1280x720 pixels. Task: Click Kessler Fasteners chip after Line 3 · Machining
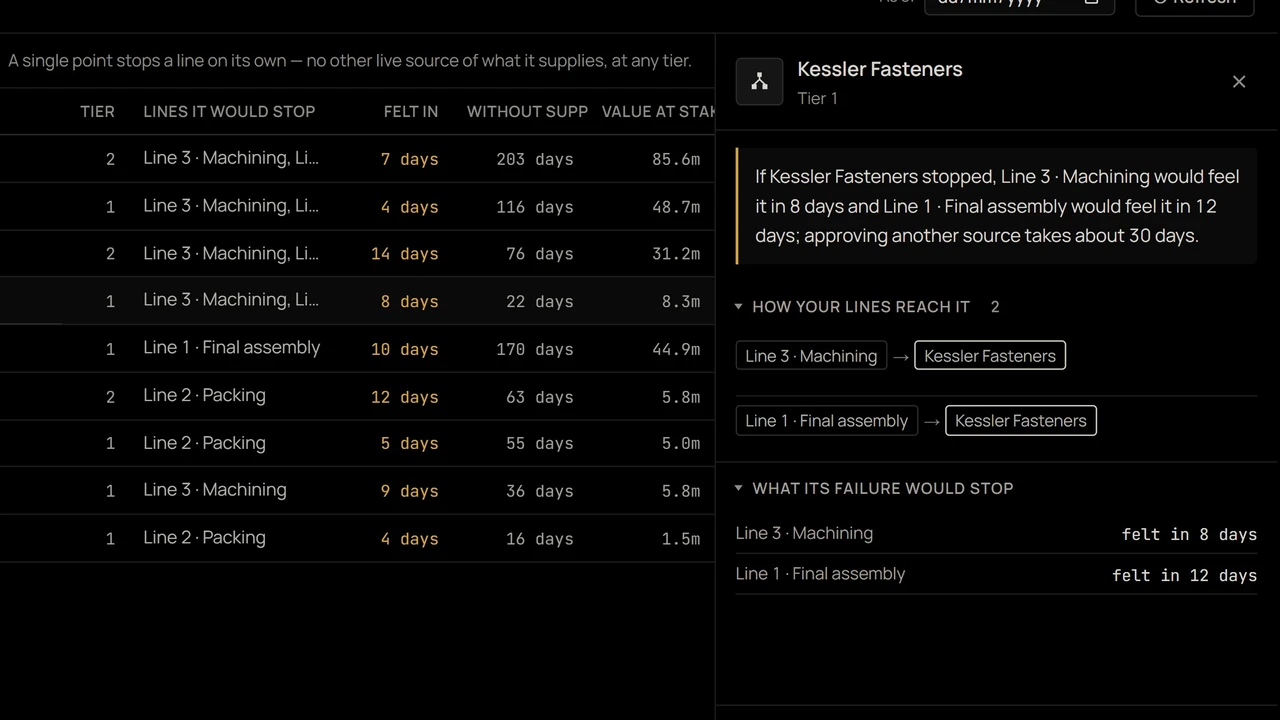pos(990,356)
